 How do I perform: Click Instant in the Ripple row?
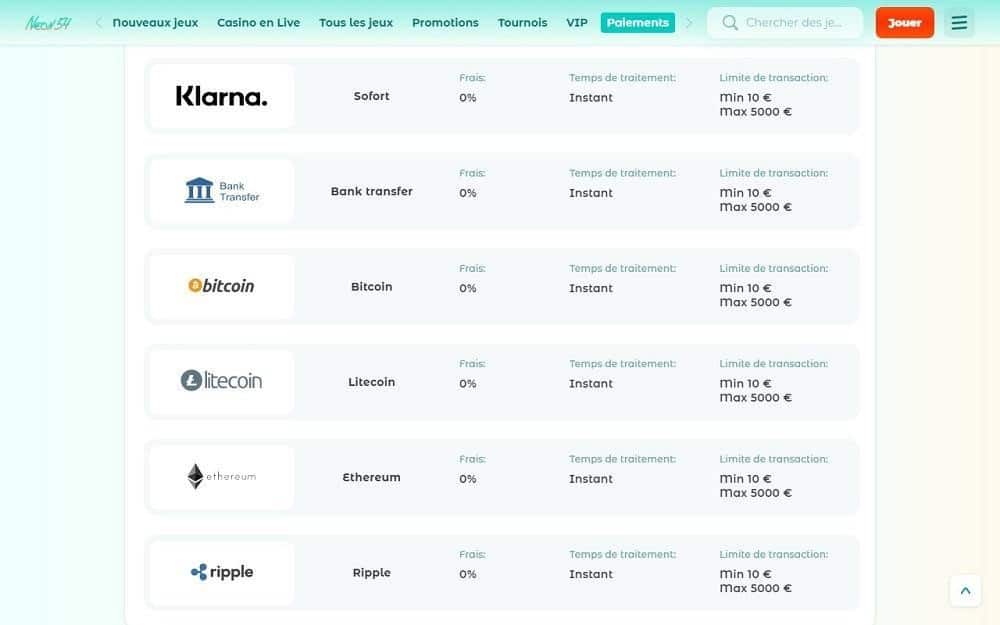591,574
